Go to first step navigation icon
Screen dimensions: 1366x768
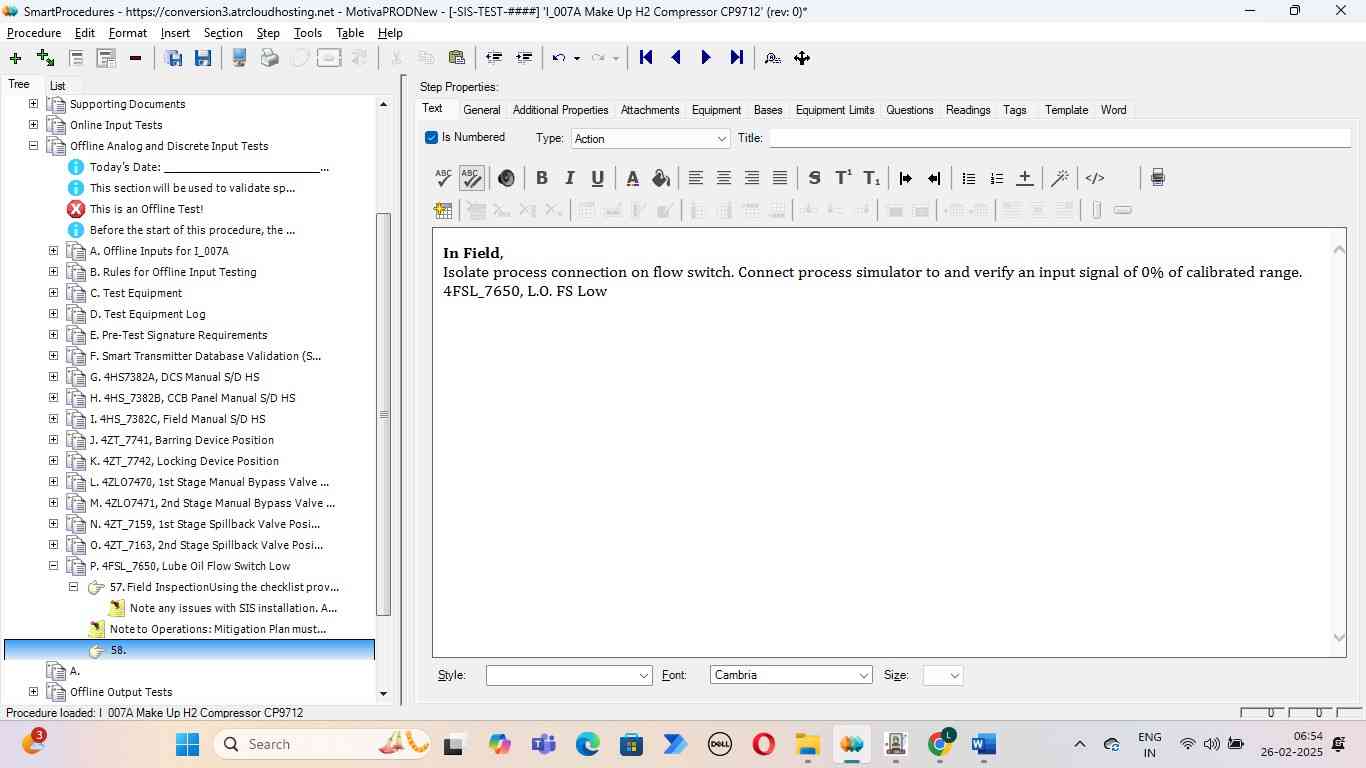coord(646,58)
